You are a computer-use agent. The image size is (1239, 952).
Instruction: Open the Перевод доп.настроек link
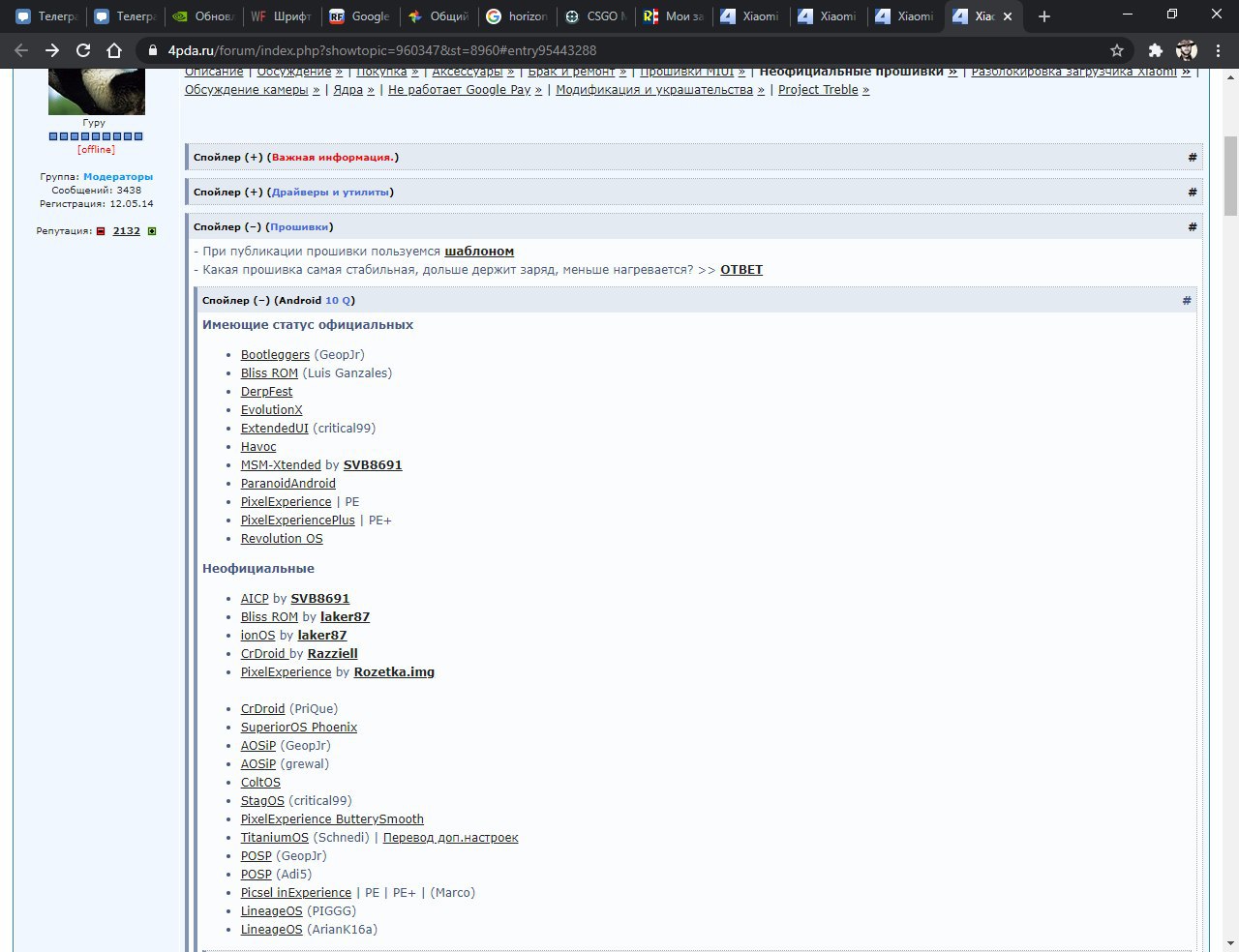click(450, 838)
